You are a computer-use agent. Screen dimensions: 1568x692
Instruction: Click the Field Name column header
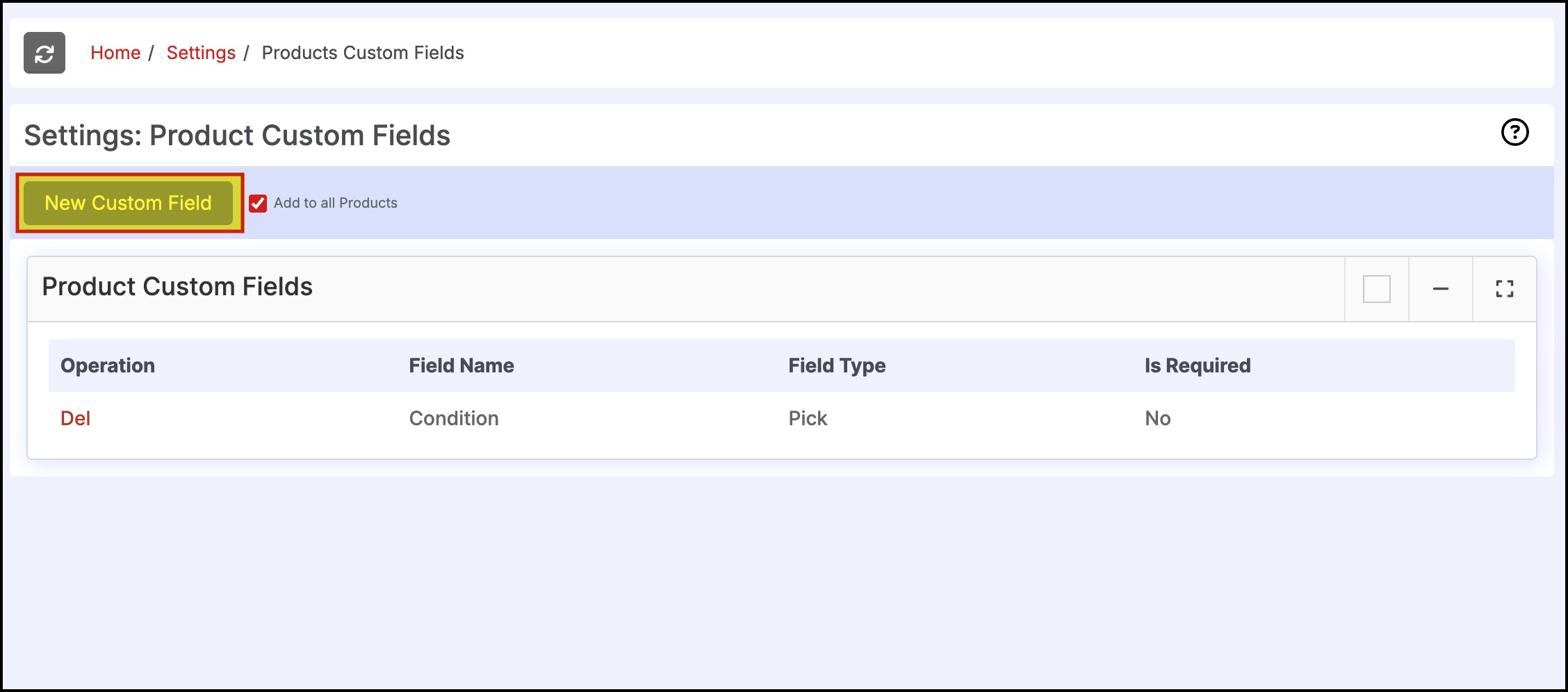coord(462,365)
